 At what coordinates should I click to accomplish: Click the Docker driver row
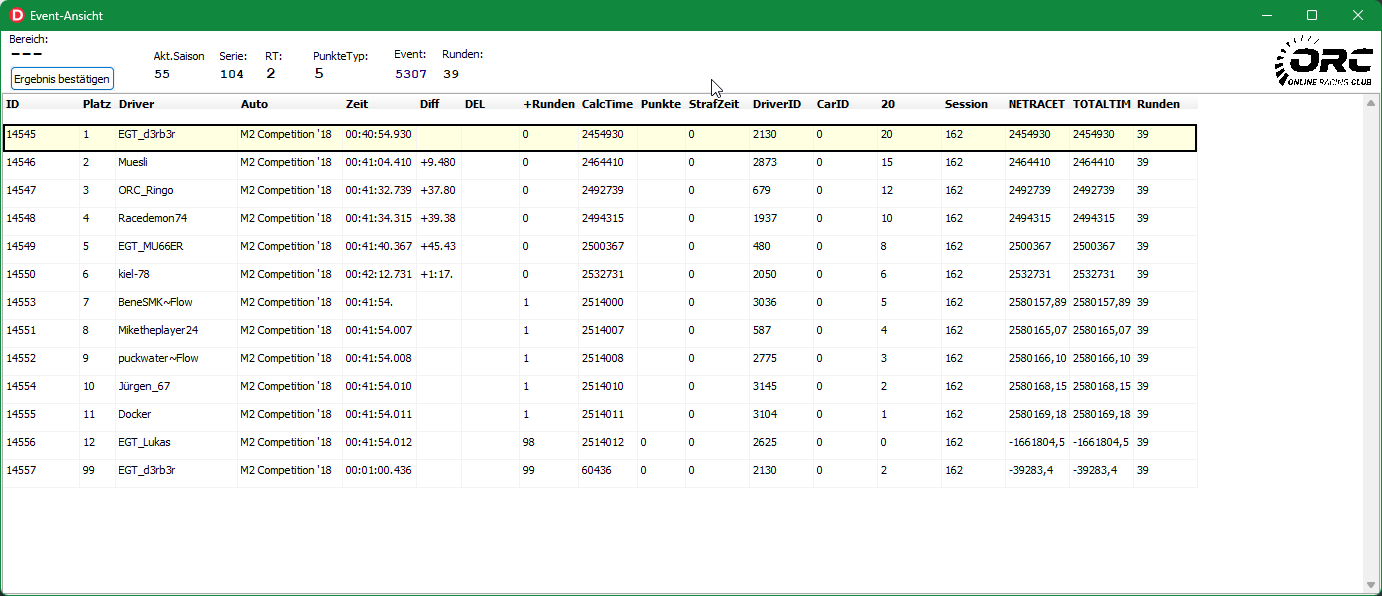[134, 414]
